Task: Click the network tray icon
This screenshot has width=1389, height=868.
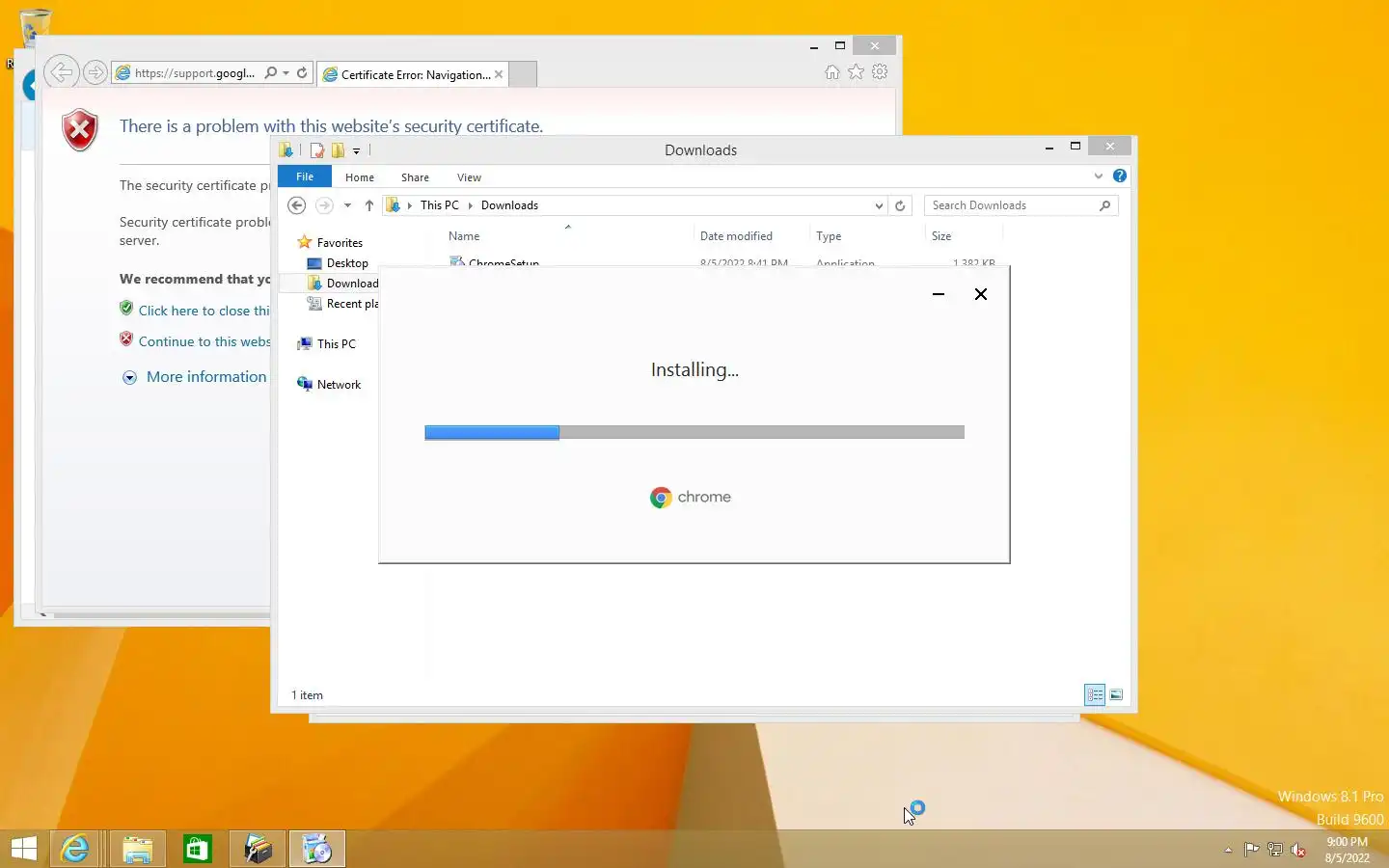Action: 1274,850
